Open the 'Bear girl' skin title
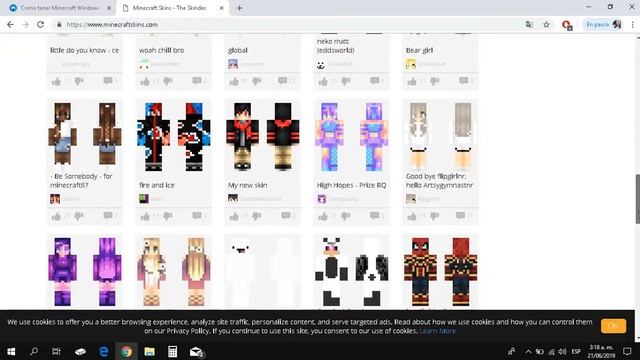The image size is (640, 360). pos(419,50)
